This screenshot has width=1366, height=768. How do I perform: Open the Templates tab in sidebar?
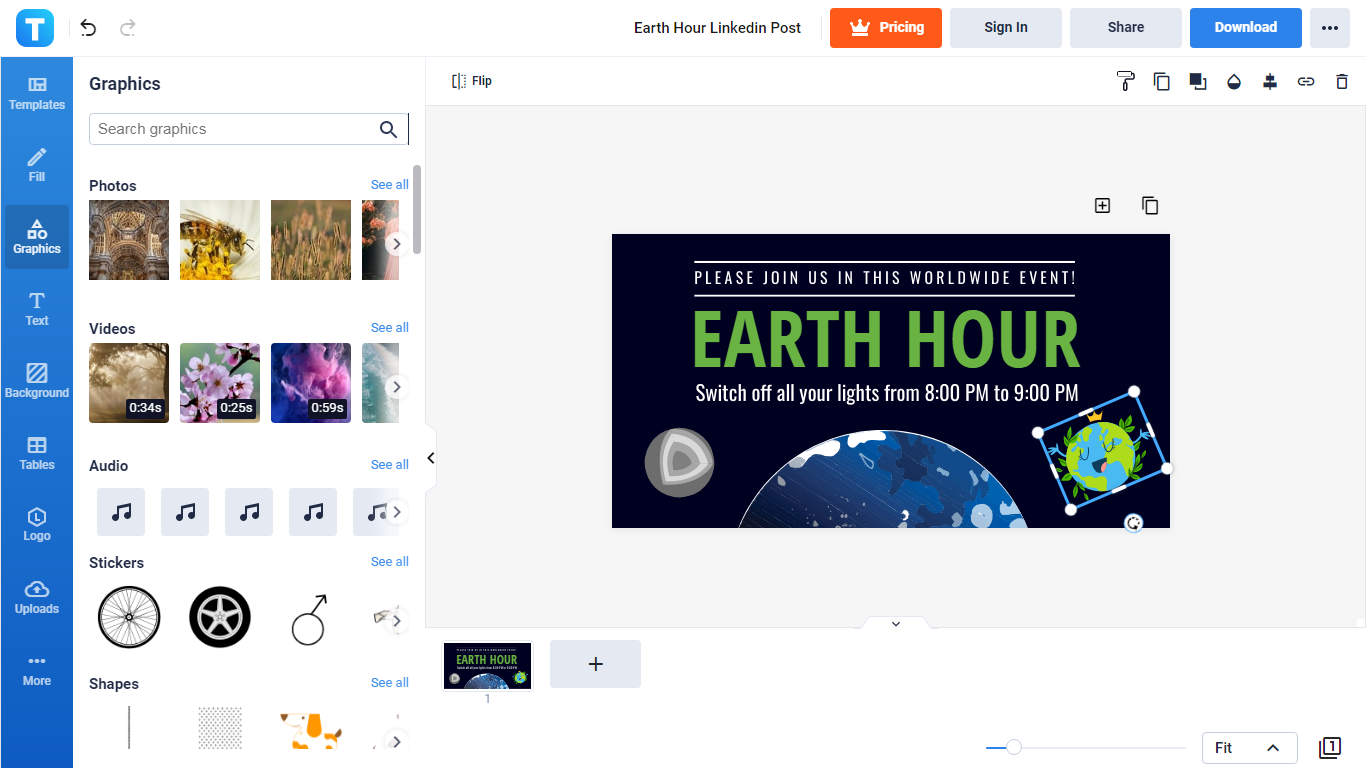pos(37,93)
